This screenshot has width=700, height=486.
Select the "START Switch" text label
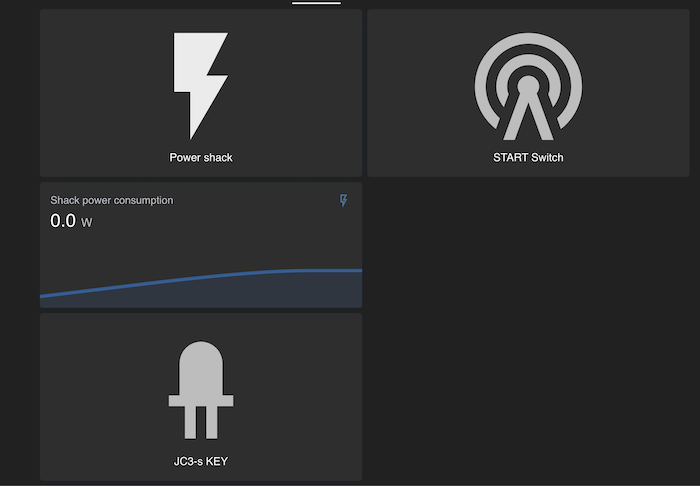pyautogui.click(x=528, y=158)
